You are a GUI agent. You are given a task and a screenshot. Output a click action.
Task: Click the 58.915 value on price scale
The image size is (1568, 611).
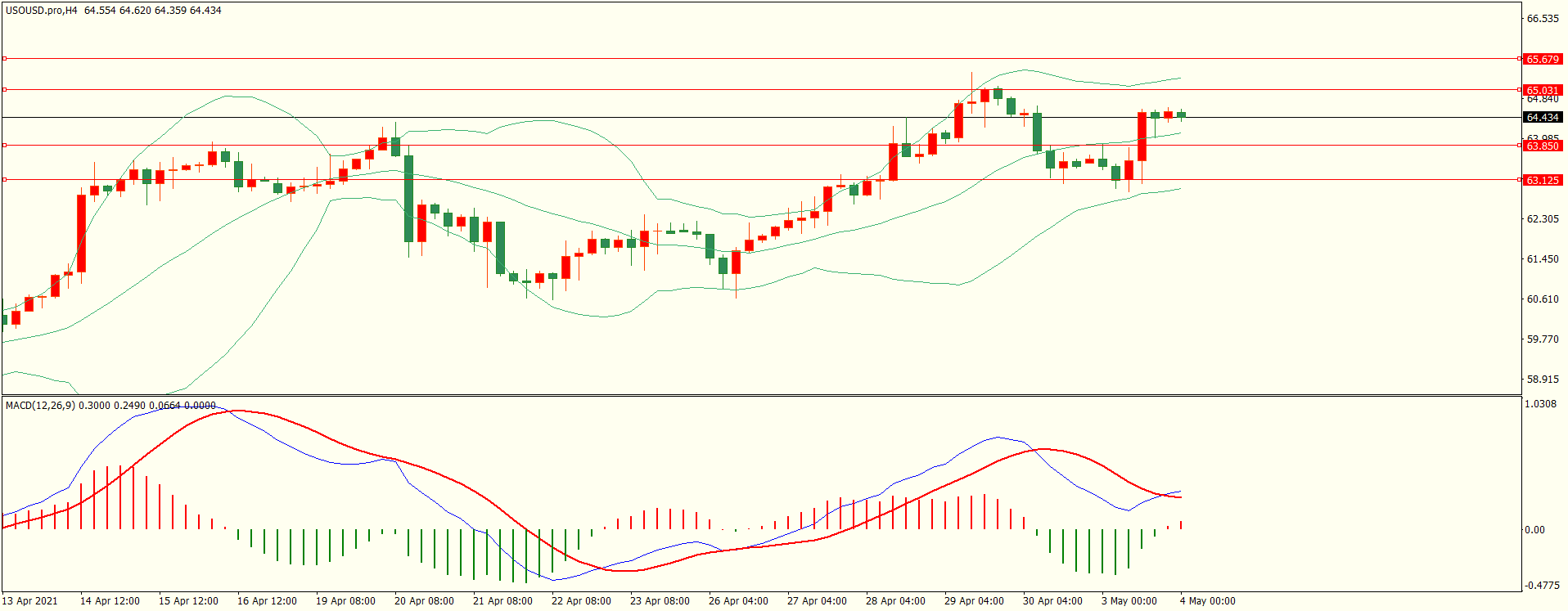[x=1543, y=380]
